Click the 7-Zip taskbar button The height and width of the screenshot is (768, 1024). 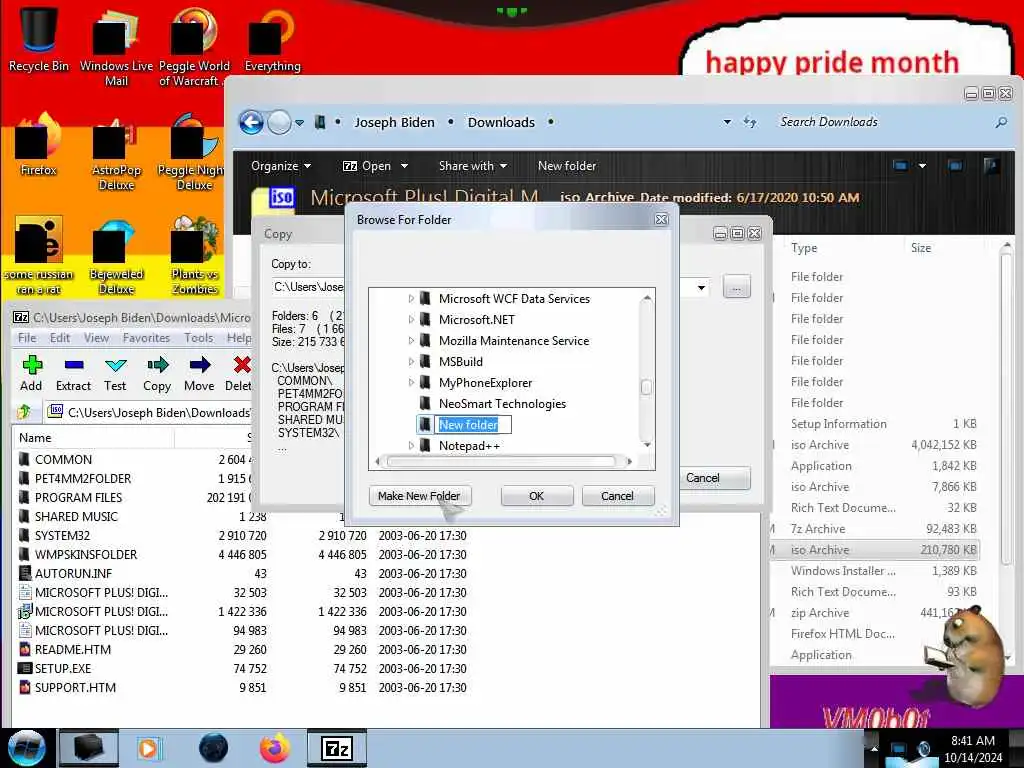coord(337,748)
